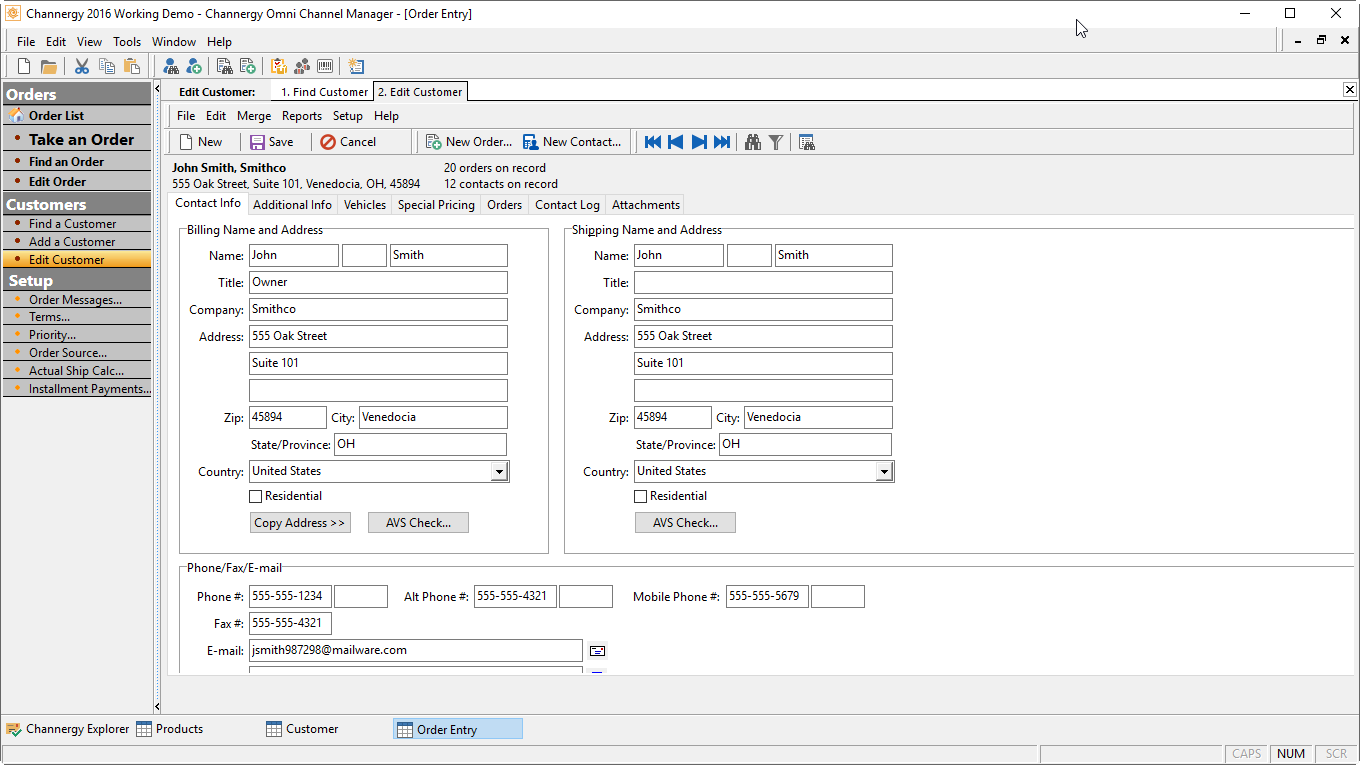Click the open folder icon in toolbar
Viewport: 1360px width, 765px height.
[x=48, y=67]
